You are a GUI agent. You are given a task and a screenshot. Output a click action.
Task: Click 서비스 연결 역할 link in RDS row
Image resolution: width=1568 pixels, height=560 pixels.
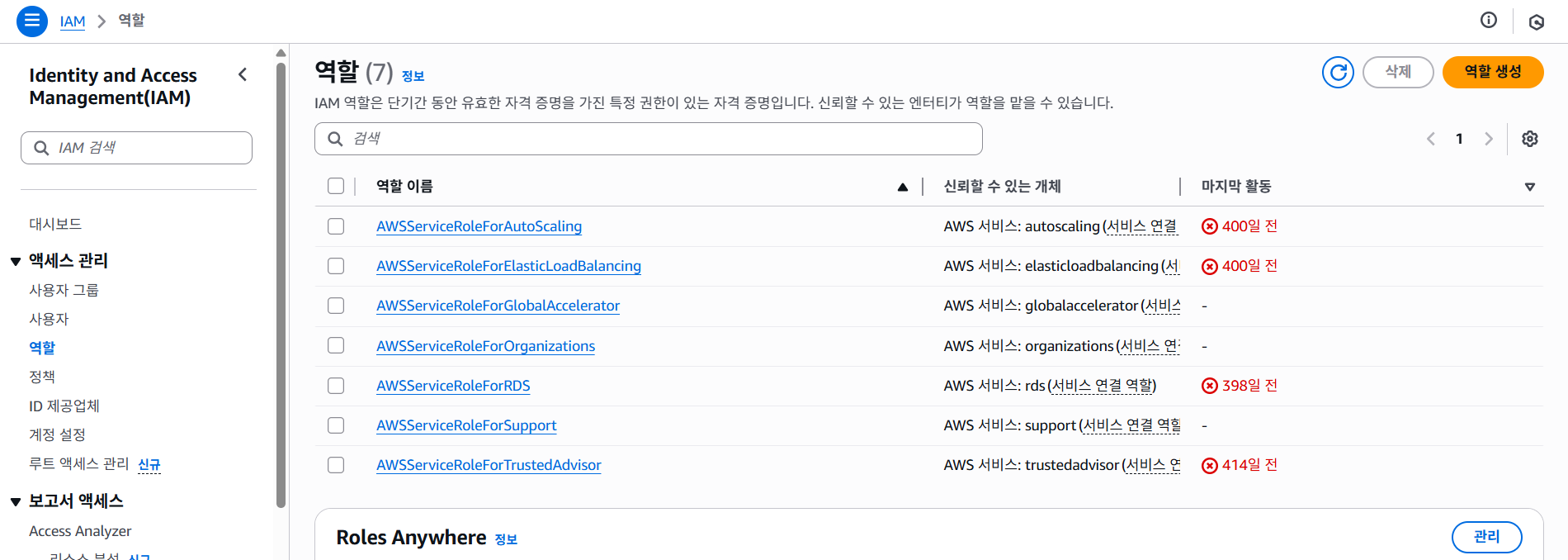(1102, 386)
